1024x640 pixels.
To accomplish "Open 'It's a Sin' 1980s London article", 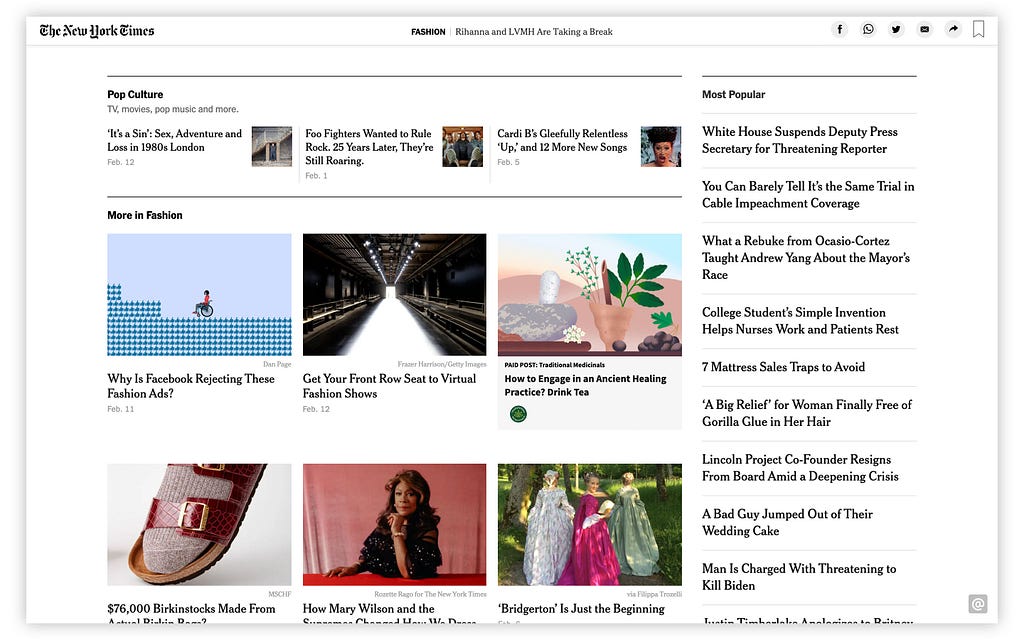I will (x=174, y=140).
